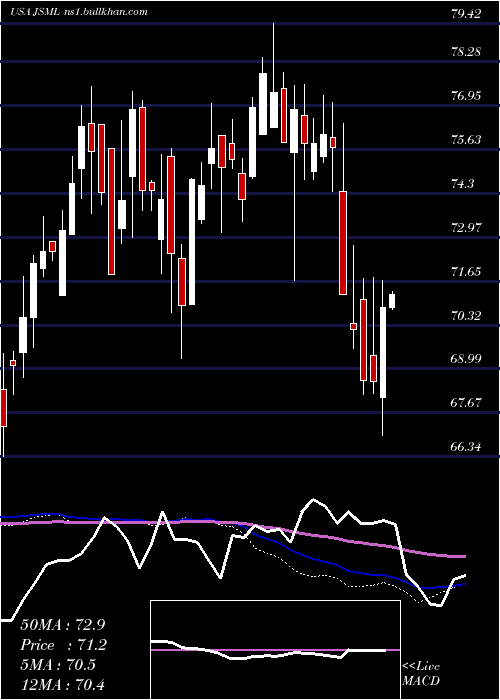
Task: Click the 72.97 price axis label
Action: pos(466,227)
